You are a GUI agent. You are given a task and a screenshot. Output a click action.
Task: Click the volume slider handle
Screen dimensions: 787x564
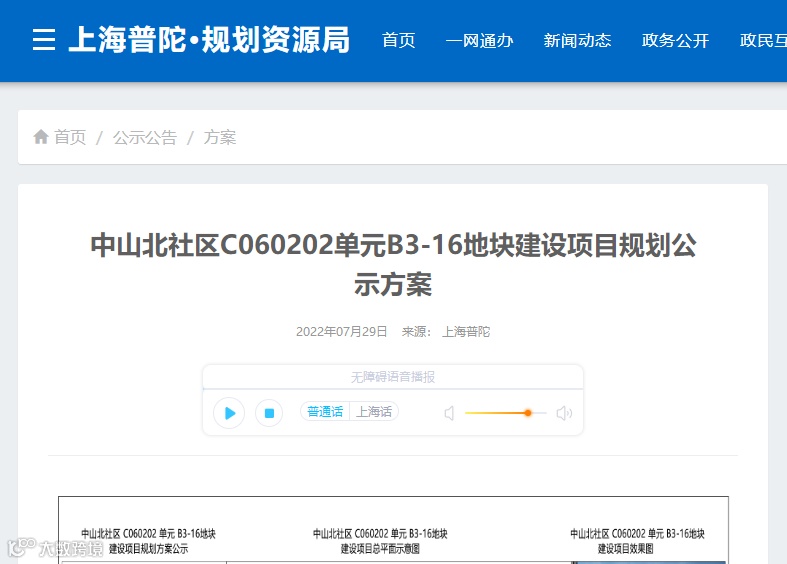528,413
